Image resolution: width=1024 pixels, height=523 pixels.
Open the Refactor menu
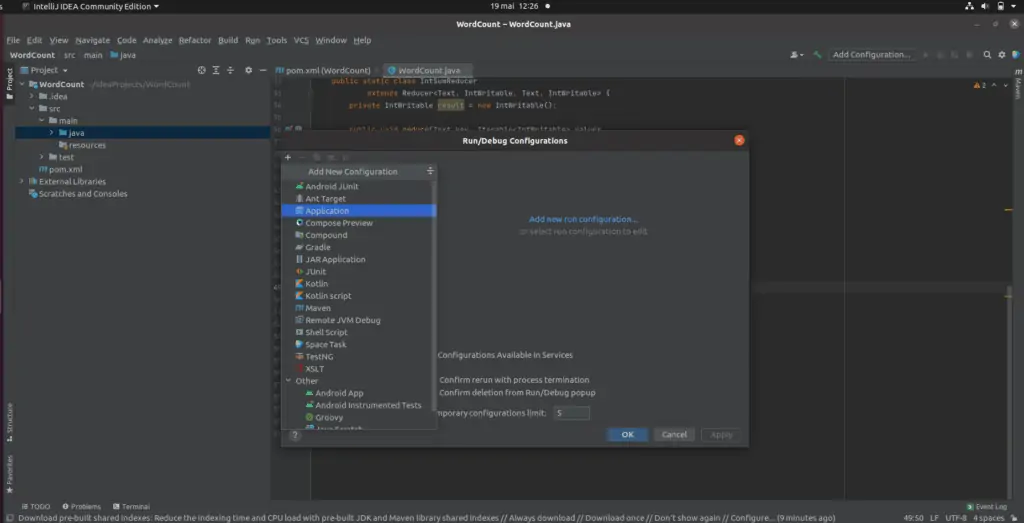tap(195, 40)
